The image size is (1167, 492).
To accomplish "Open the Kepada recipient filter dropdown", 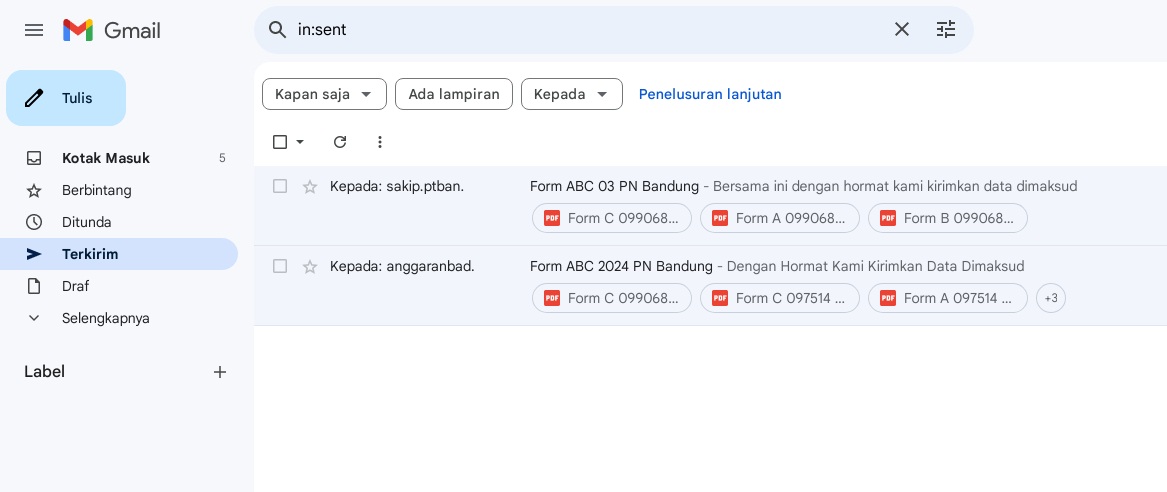I will click(x=571, y=94).
